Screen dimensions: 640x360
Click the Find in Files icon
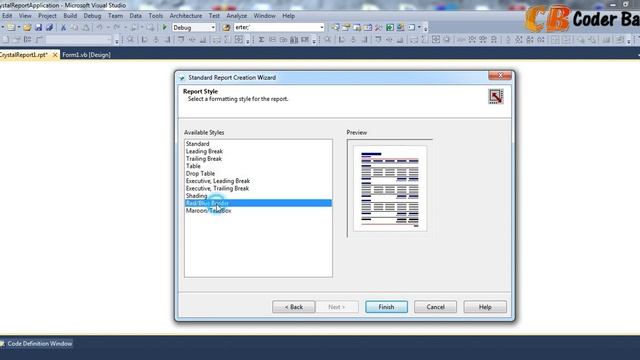226,27
